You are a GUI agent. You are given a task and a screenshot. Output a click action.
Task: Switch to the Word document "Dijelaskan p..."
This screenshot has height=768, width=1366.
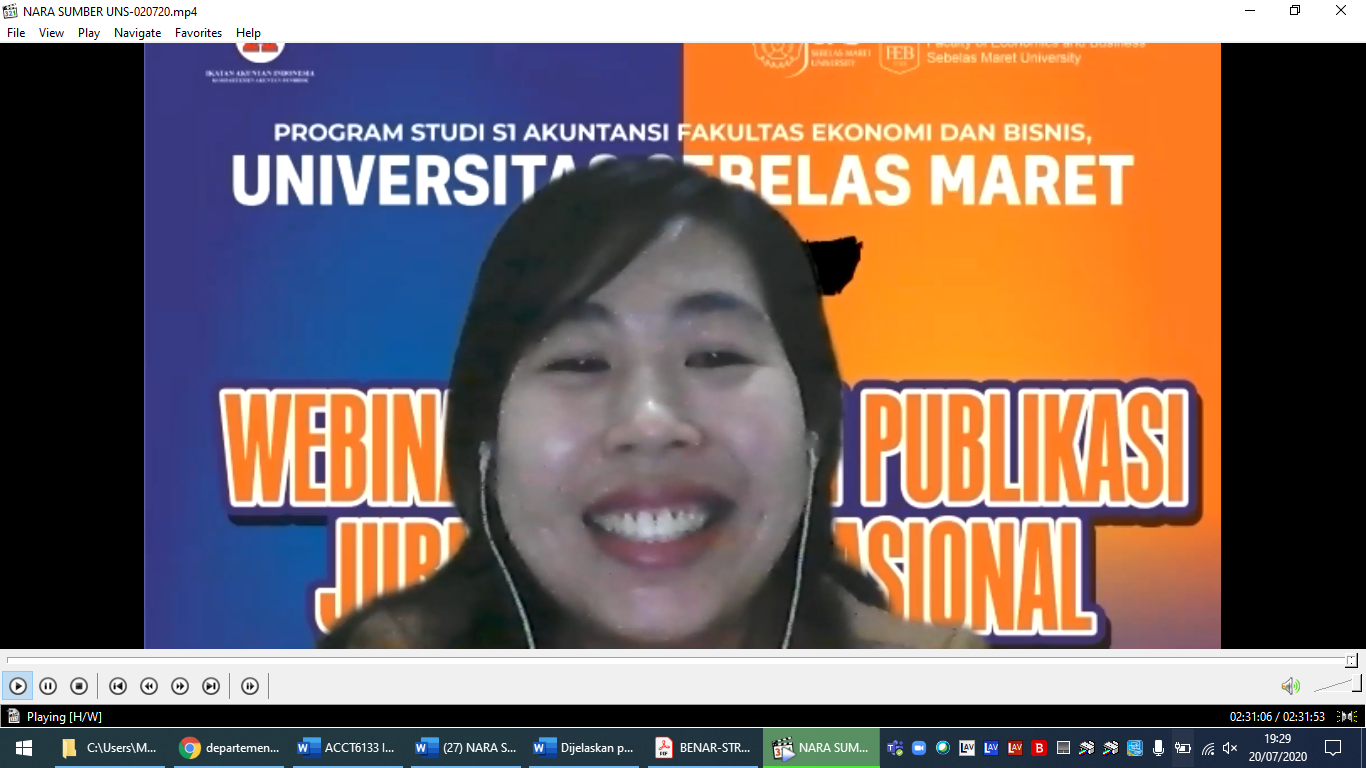coord(584,748)
